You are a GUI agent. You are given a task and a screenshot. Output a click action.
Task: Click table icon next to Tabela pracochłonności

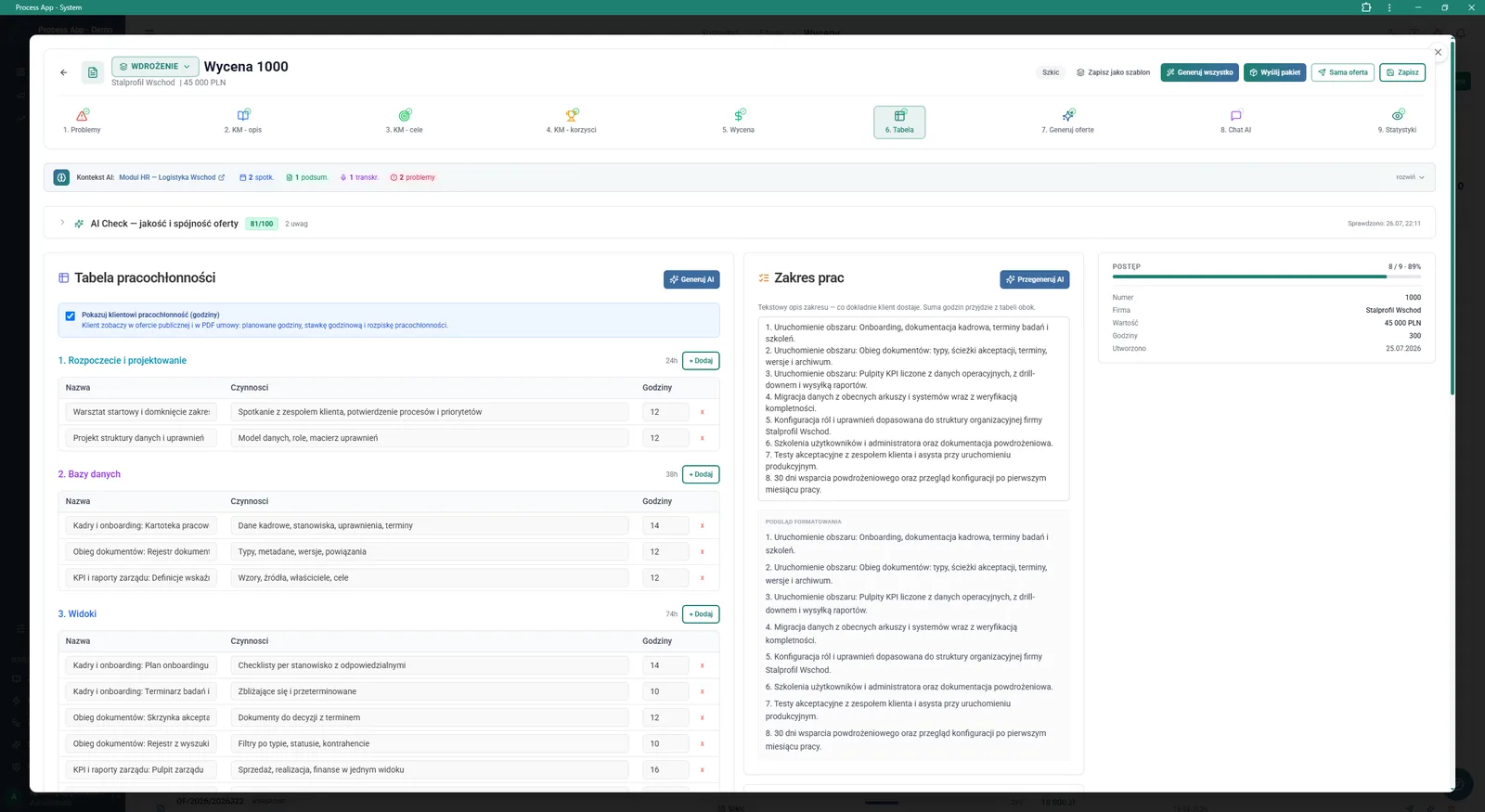click(64, 277)
